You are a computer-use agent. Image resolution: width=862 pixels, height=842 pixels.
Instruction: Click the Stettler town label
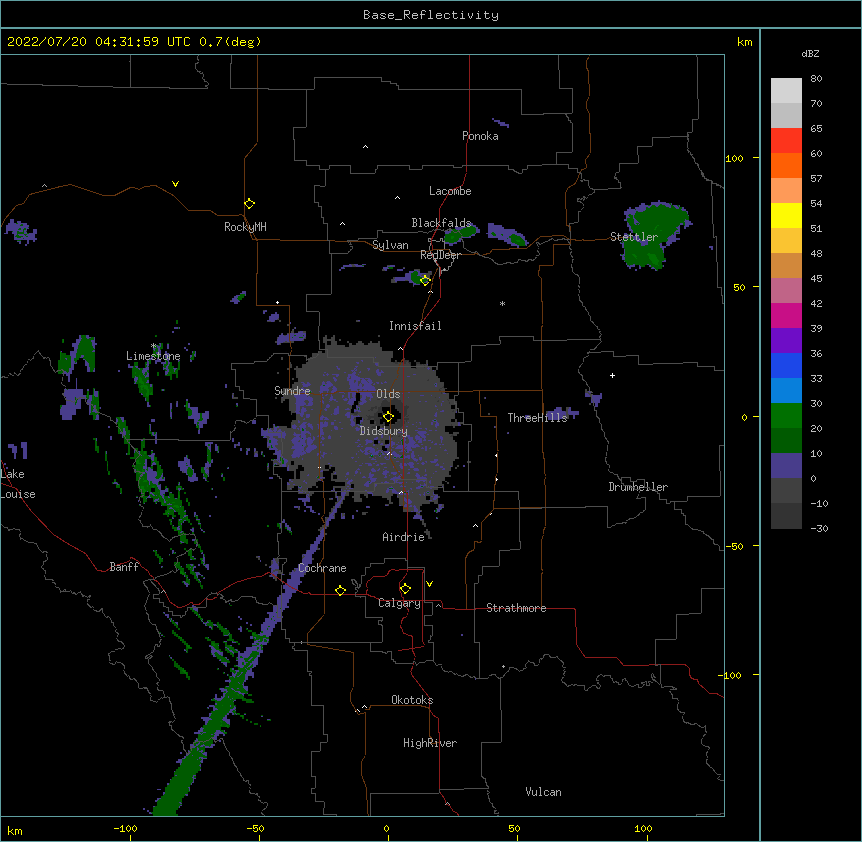(x=634, y=237)
